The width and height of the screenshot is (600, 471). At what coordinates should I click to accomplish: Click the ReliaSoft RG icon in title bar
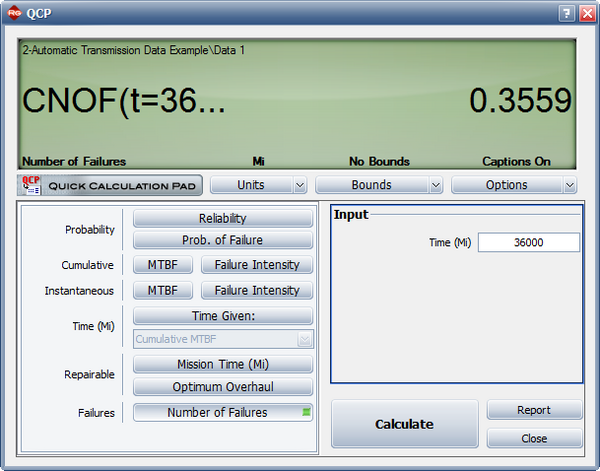[x=15, y=13]
